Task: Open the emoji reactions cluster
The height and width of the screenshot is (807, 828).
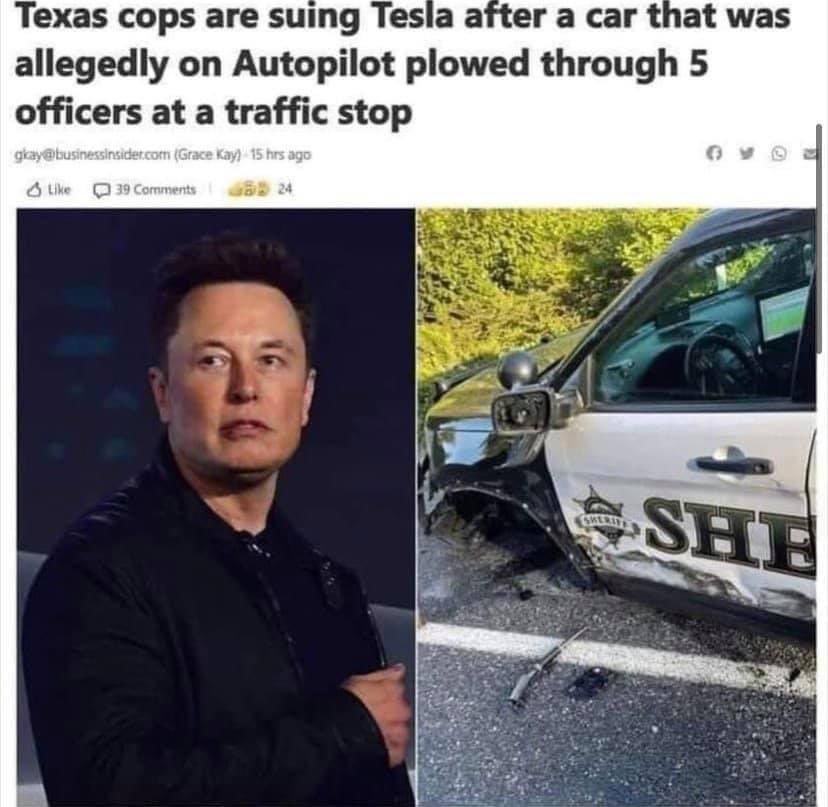Action: click(249, 189)
